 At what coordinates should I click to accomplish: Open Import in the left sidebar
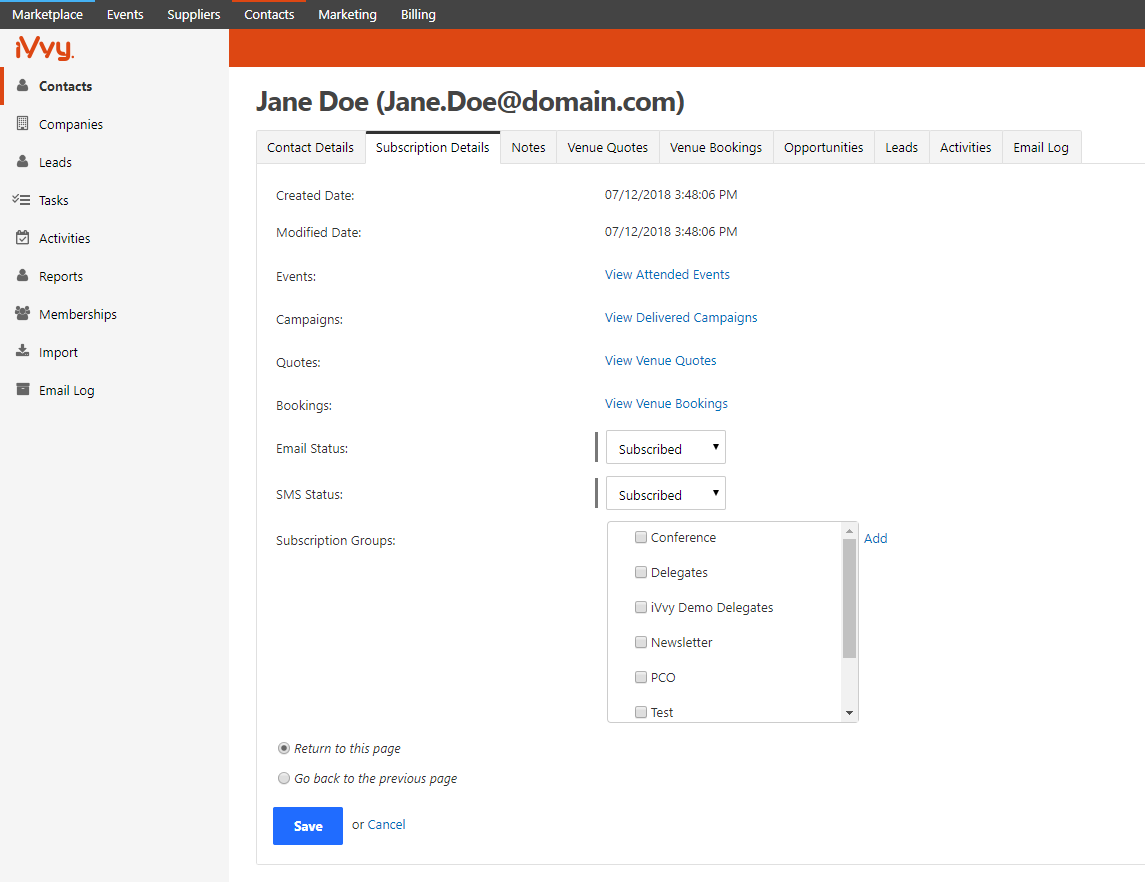coord(115,352)
